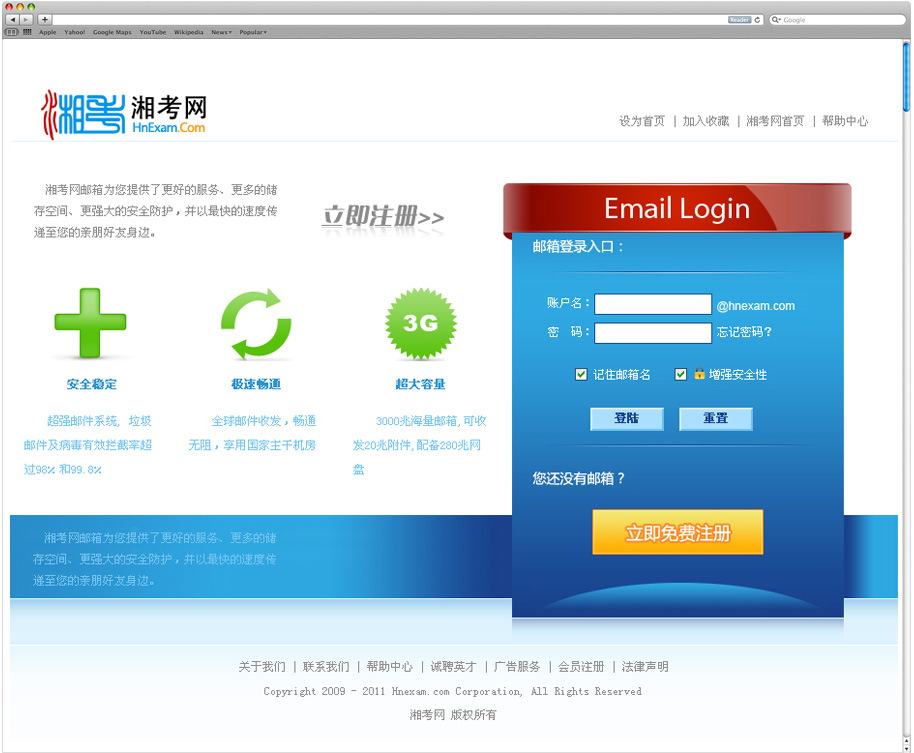
Task: Click the 3G capacity badge icon
Action: tap(421, 323)
